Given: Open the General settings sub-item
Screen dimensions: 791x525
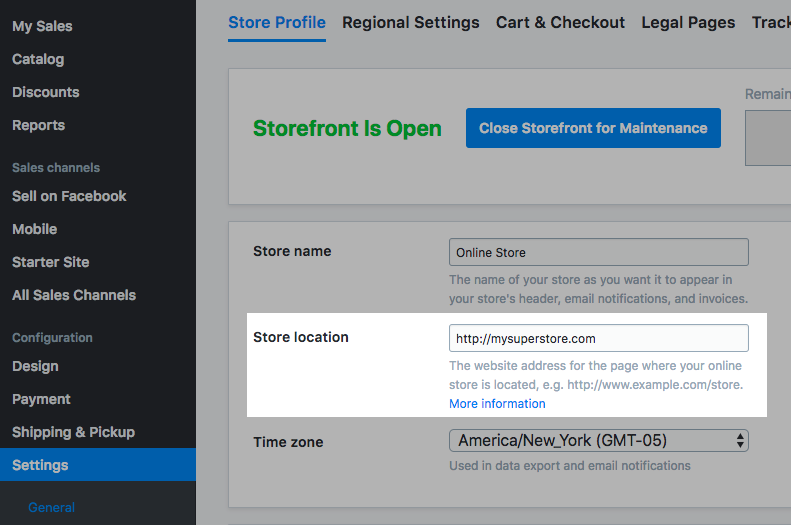Looking at the screenshot, I should pos(51,507).
